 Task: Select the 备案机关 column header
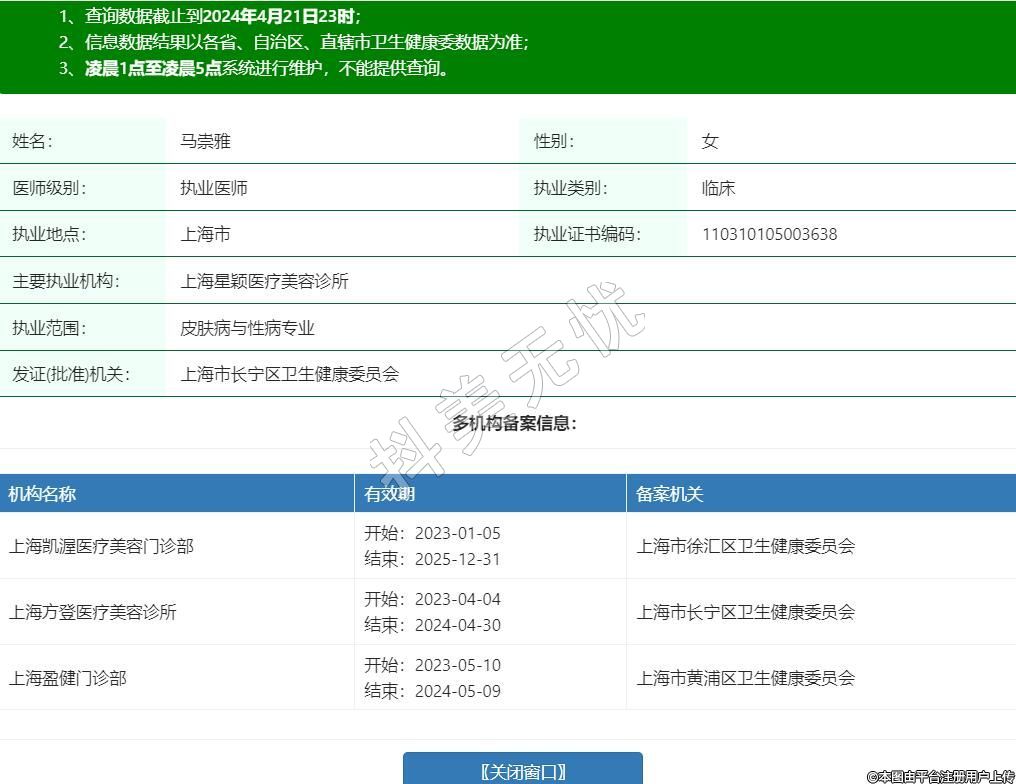pyautogui.click(x=669, y=494)
